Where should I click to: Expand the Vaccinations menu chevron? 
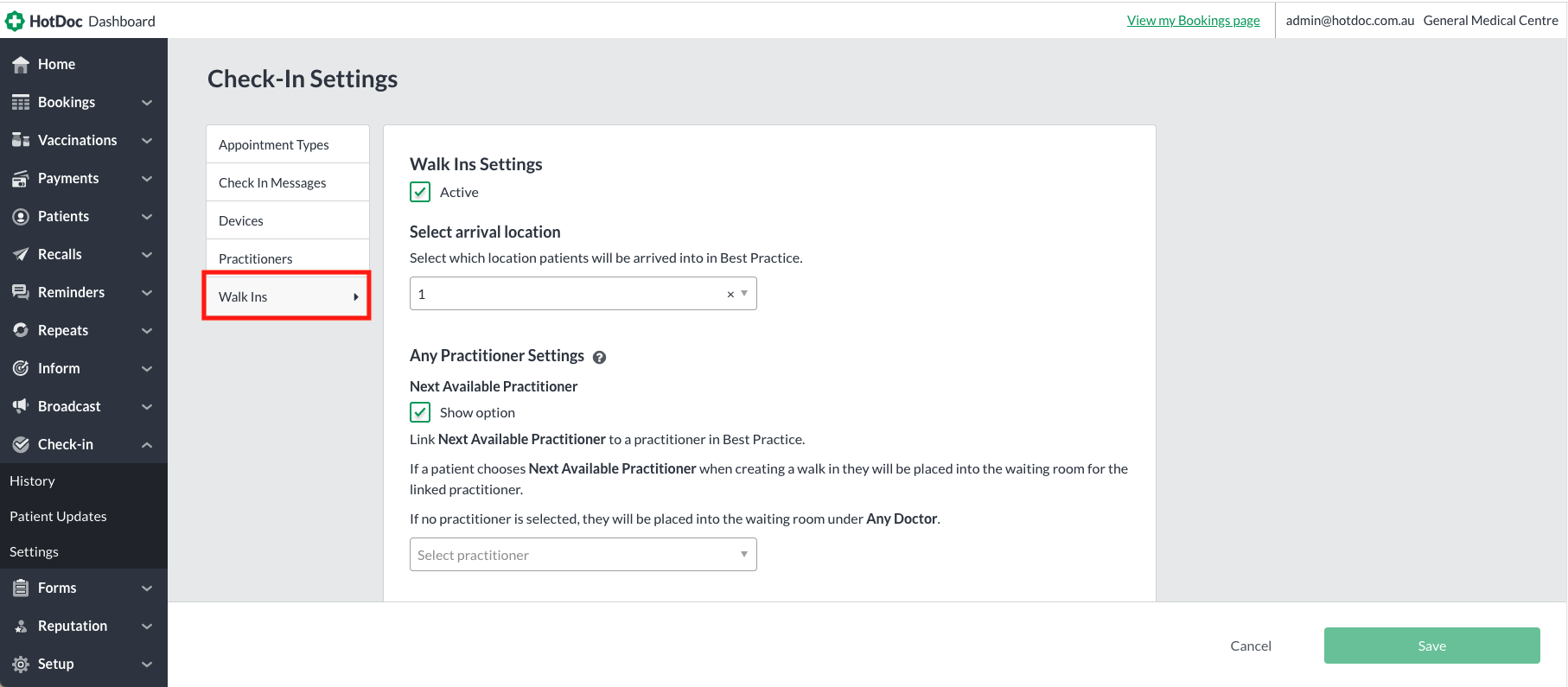click(x=147, y=141)
